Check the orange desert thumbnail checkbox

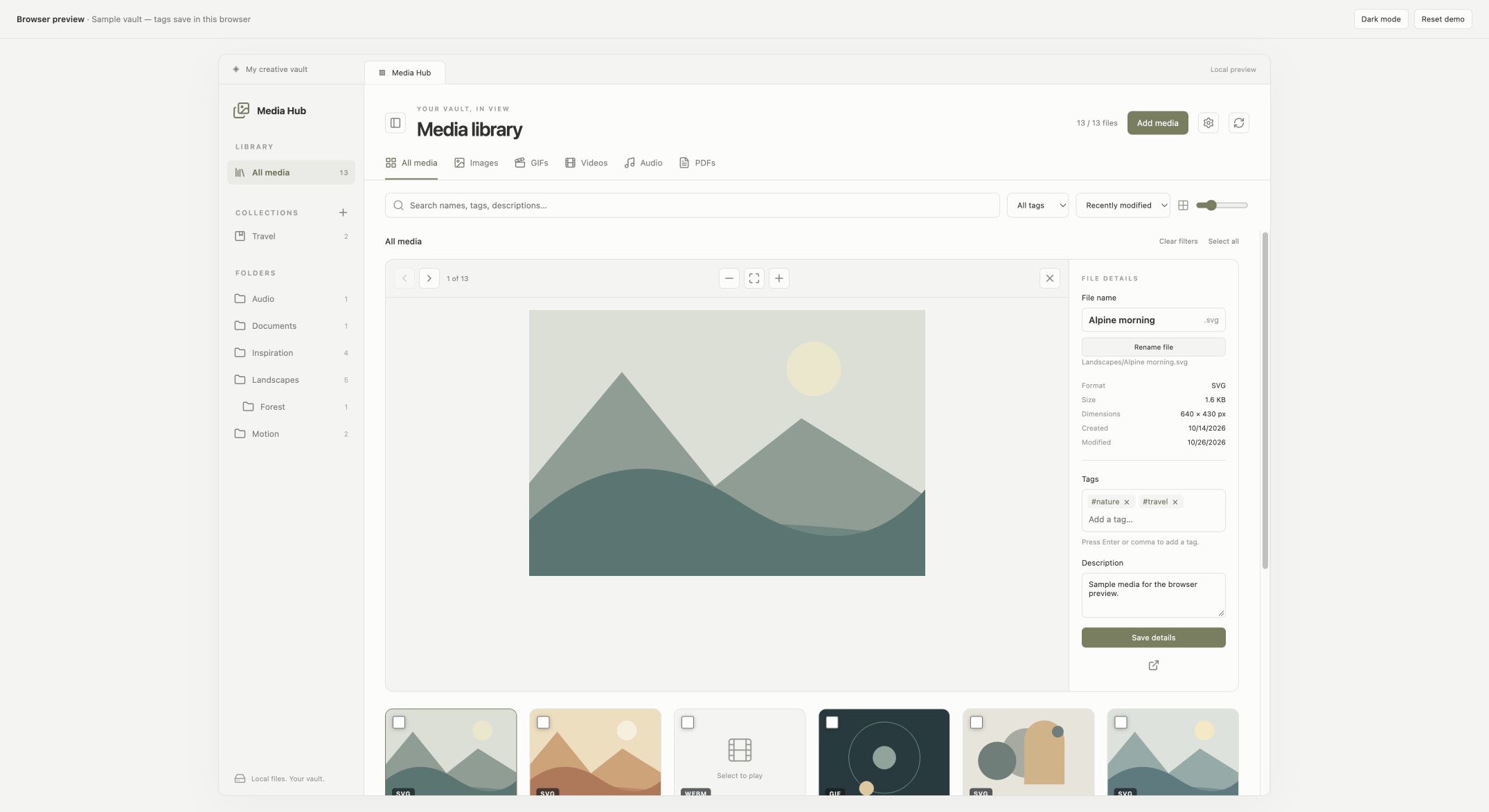coord(544,722)
